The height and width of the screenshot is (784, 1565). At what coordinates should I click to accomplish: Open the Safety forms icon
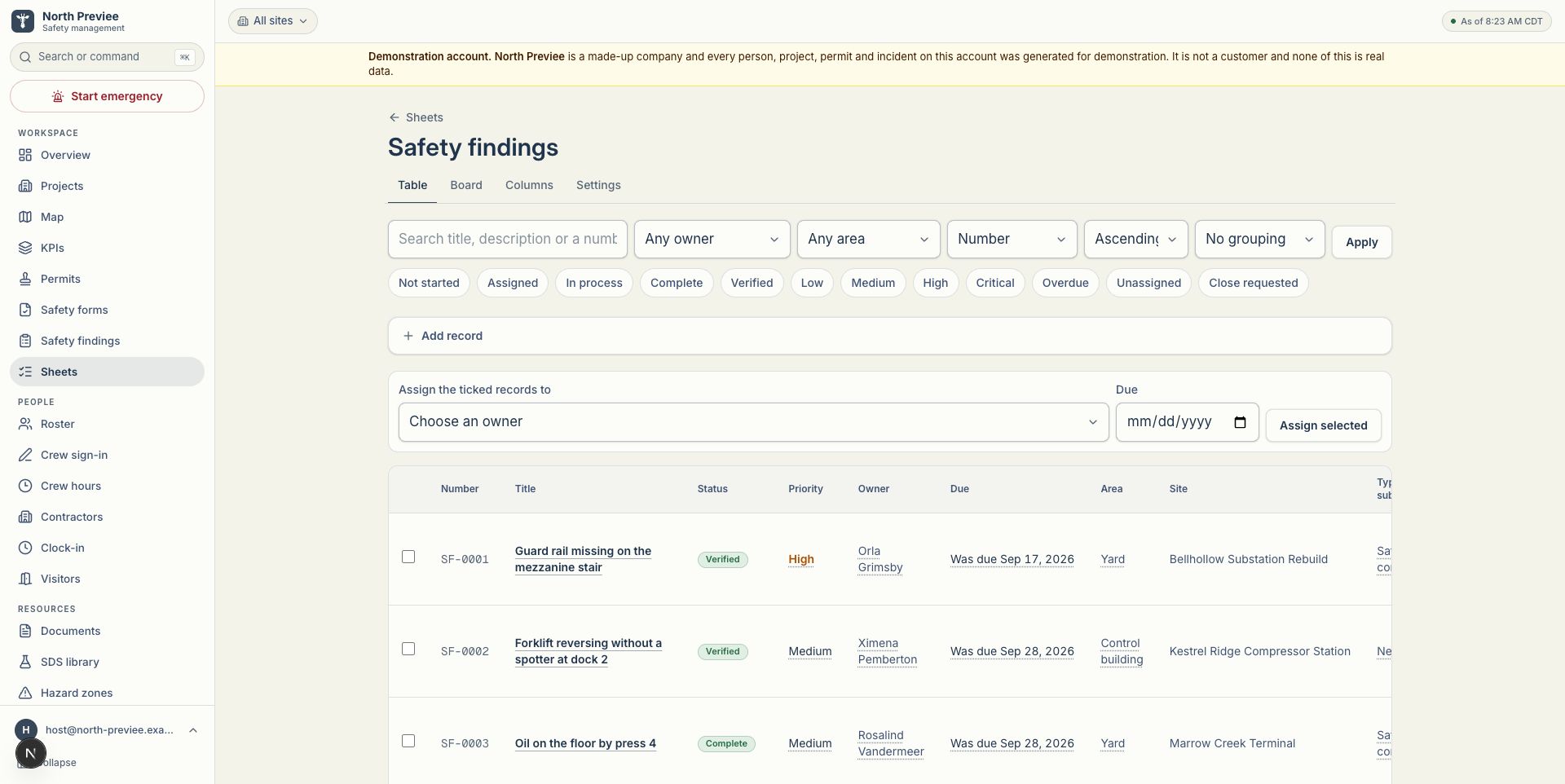coord(25,310)
